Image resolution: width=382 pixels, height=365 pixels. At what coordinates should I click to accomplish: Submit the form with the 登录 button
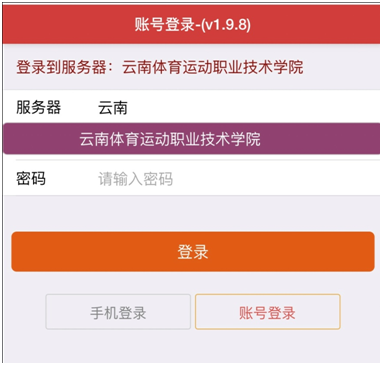pyautogui.click(x=193, y=252)
